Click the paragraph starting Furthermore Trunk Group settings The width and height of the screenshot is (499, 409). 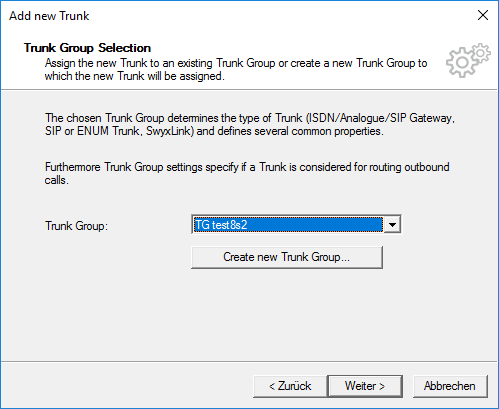click(x=247, y=173)
